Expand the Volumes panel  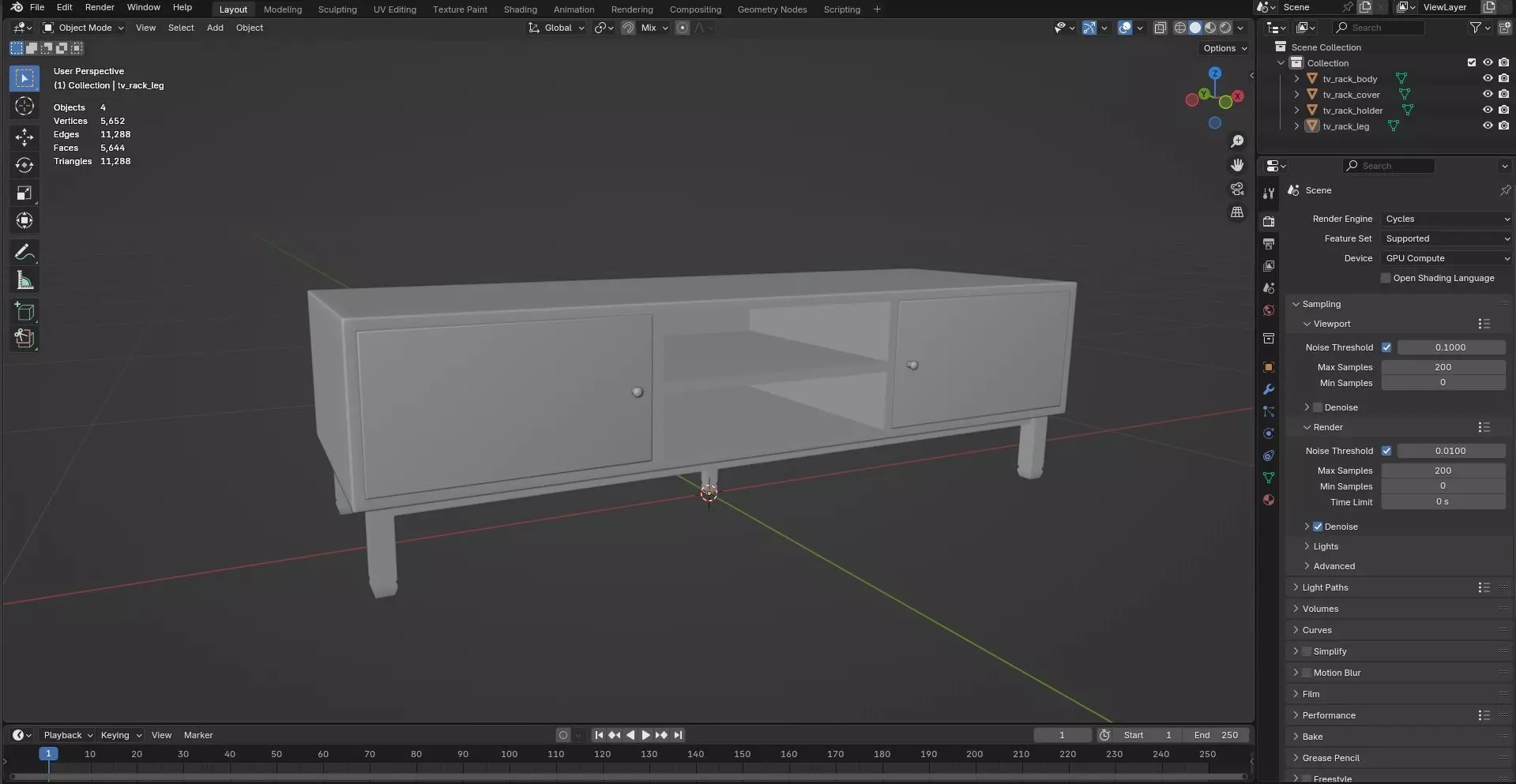[x=1320, y=609]
